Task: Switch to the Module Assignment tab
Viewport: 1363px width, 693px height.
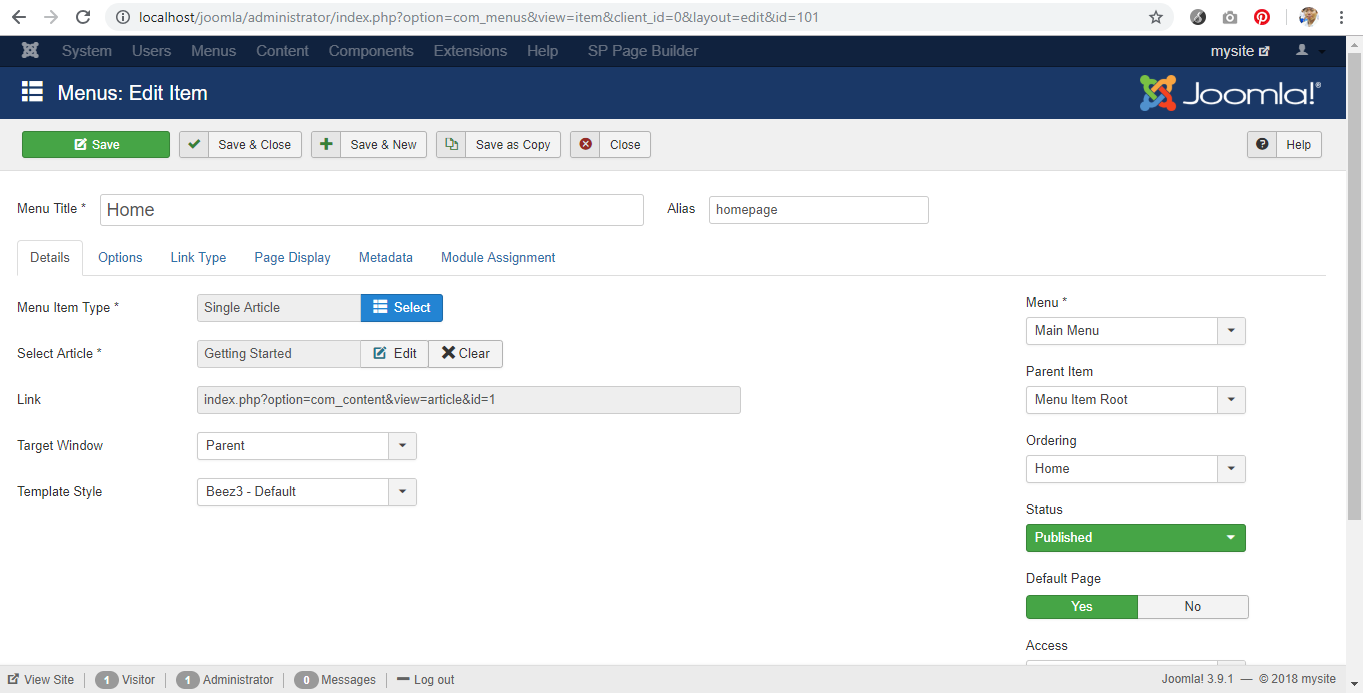Action: [x=498, y=257]
